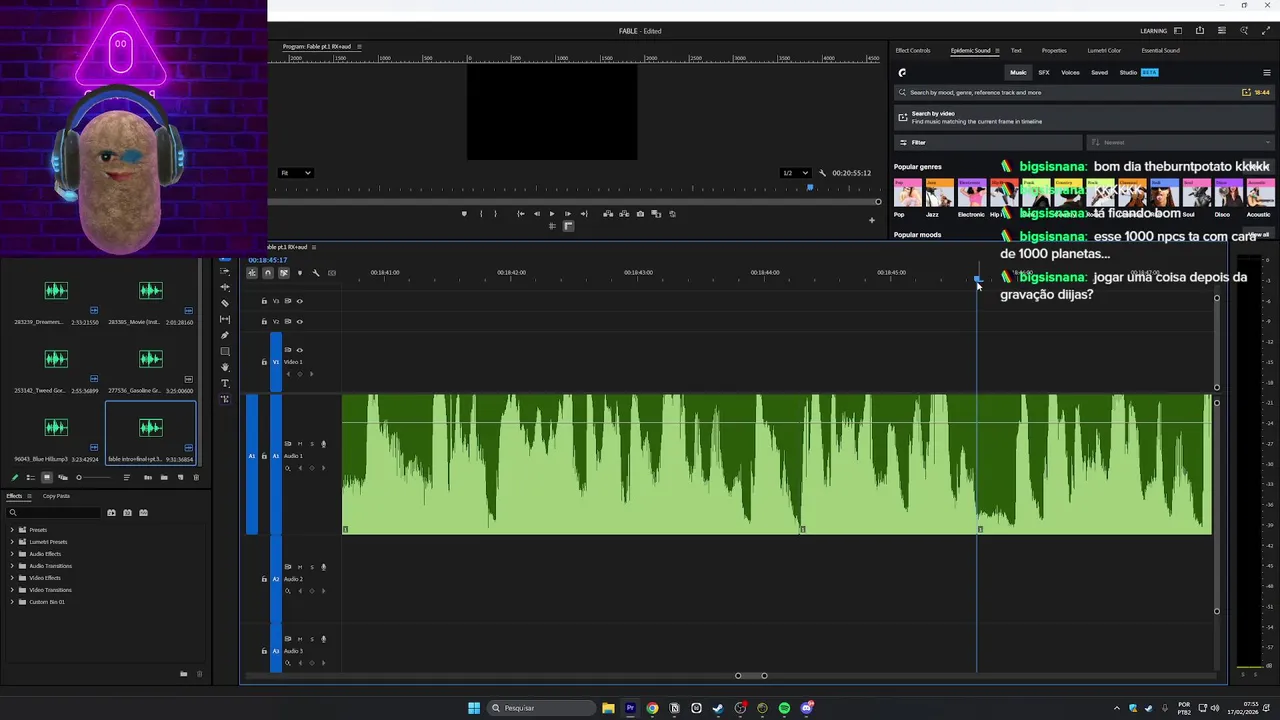Click the Lift button in the Program monitor
This screenshot has width=1280, height=720.
[x=608, y=213]
